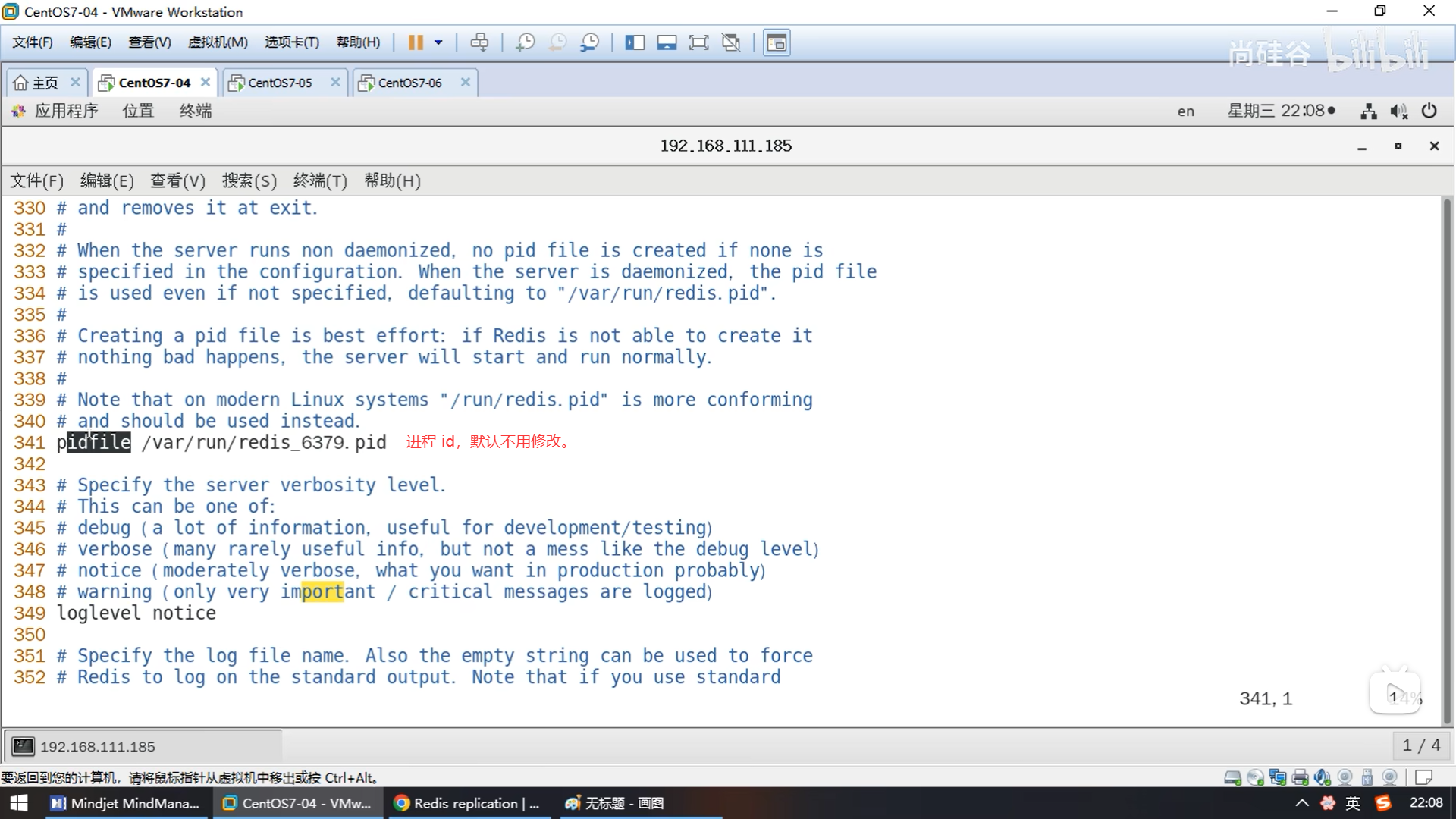Open the snapshot manager icon
The image size is (1456, 819).
(x=589, y=42)
